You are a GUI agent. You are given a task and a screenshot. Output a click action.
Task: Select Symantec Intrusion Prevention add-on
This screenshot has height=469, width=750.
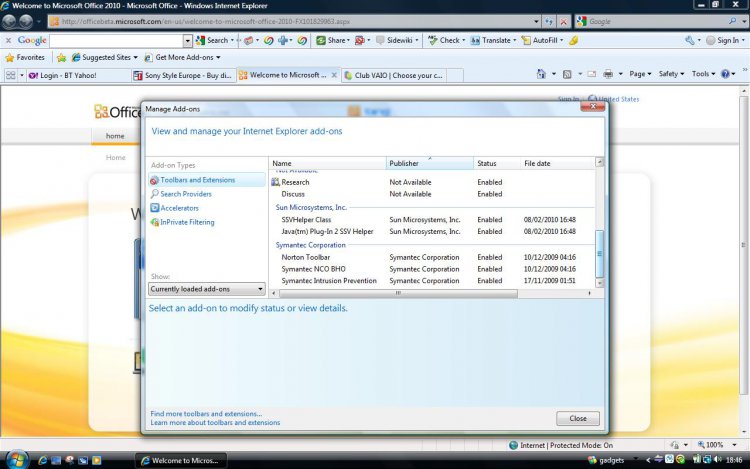point(432,281)
